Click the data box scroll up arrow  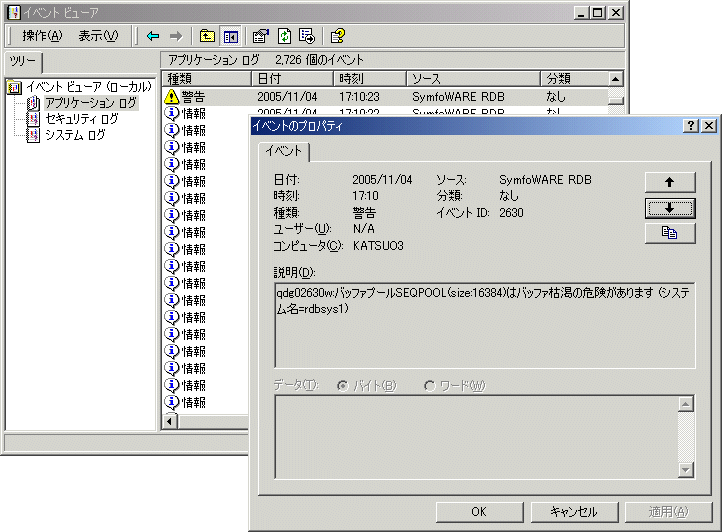tap(686, 404)
